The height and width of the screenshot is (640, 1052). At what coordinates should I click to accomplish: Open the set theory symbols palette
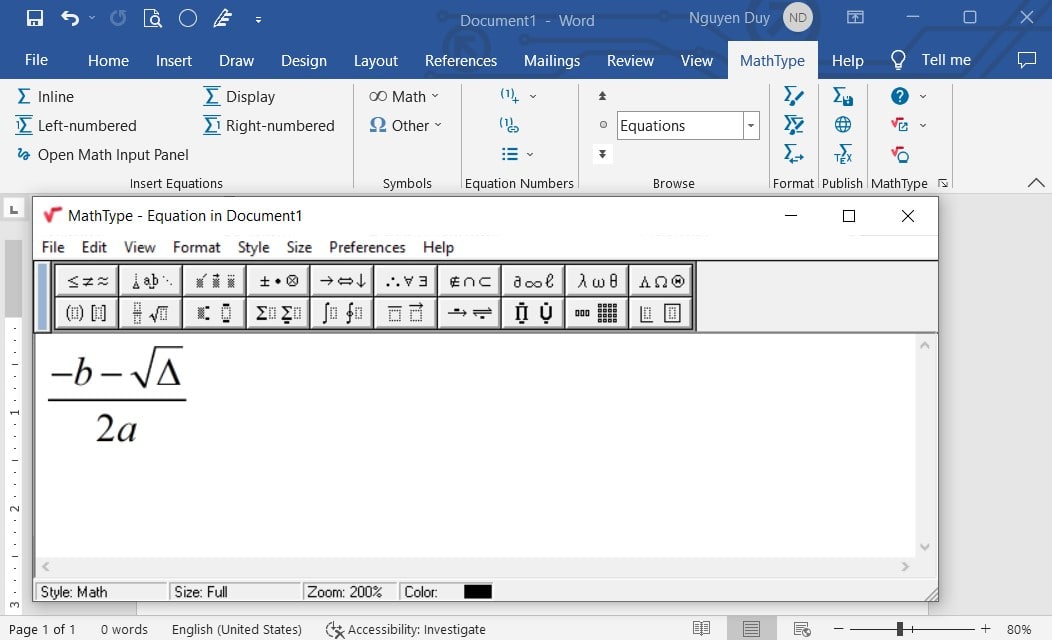pos(470,280)
